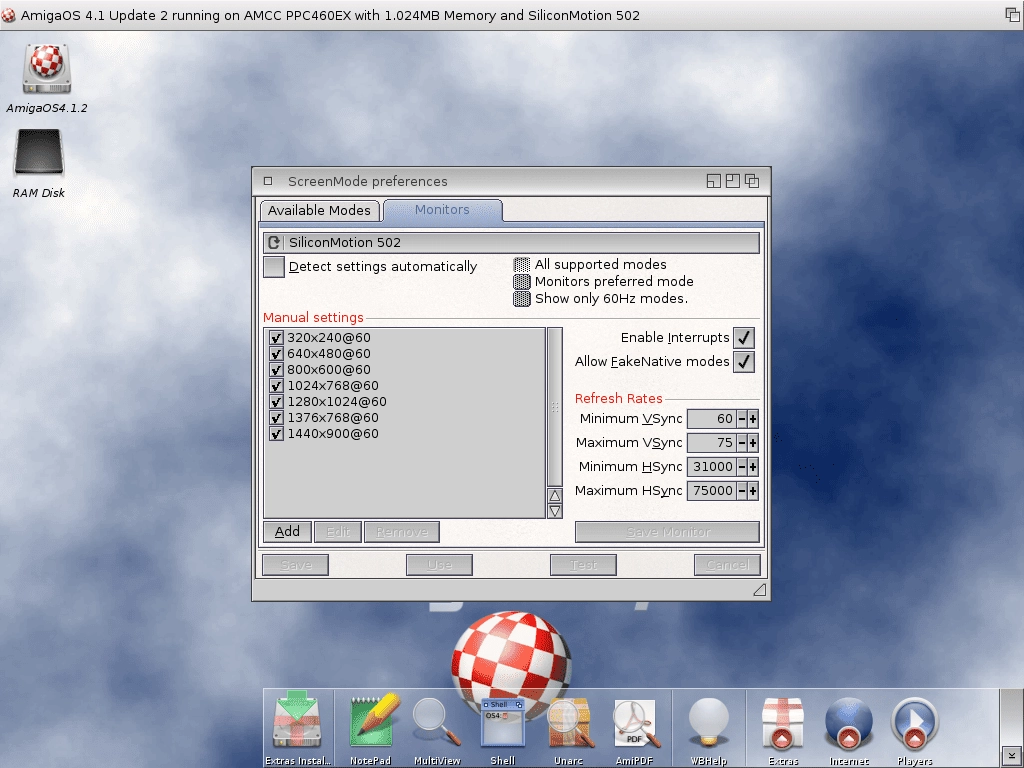The image size is (1024, 768).
Task: Click the ScreenMode window close gadget
Action: (x=268, y=181)
